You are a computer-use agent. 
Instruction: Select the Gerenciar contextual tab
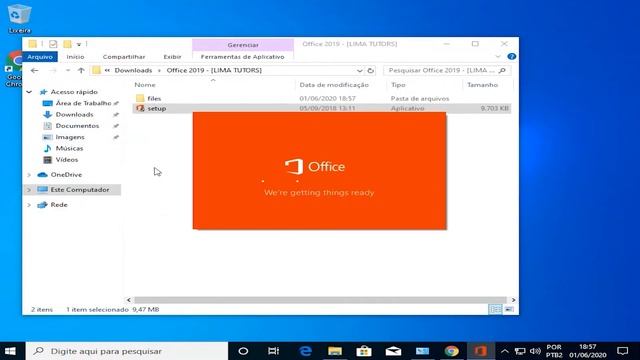click(x=243, y=45)
